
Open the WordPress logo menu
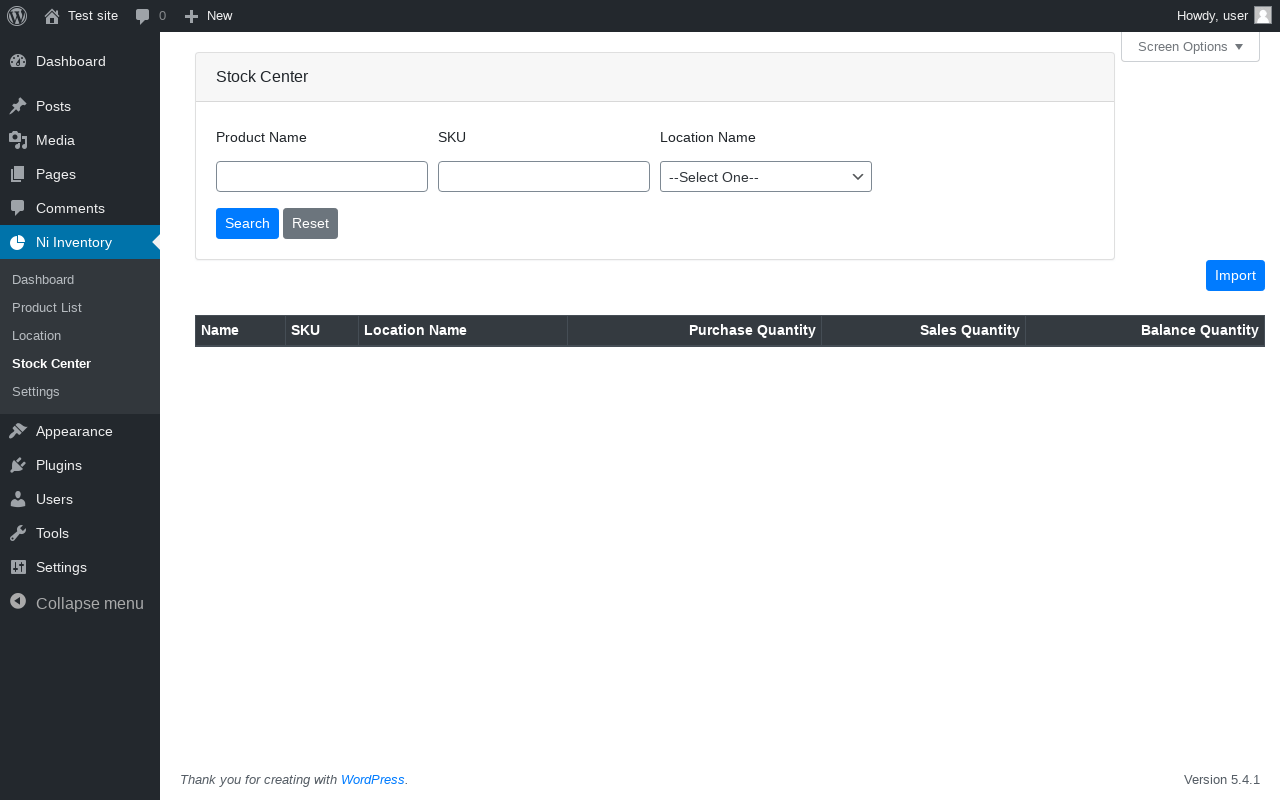pyautogui.click(x=17, y=16)
